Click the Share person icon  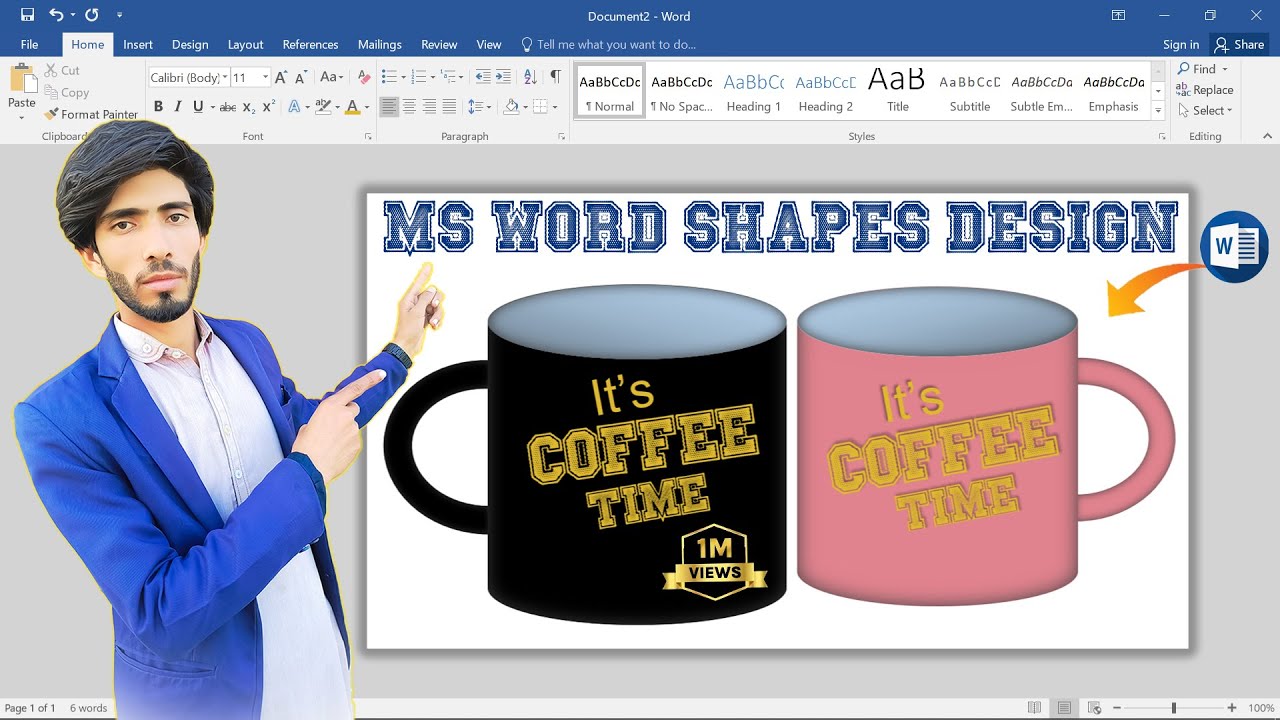[1221, 44]
